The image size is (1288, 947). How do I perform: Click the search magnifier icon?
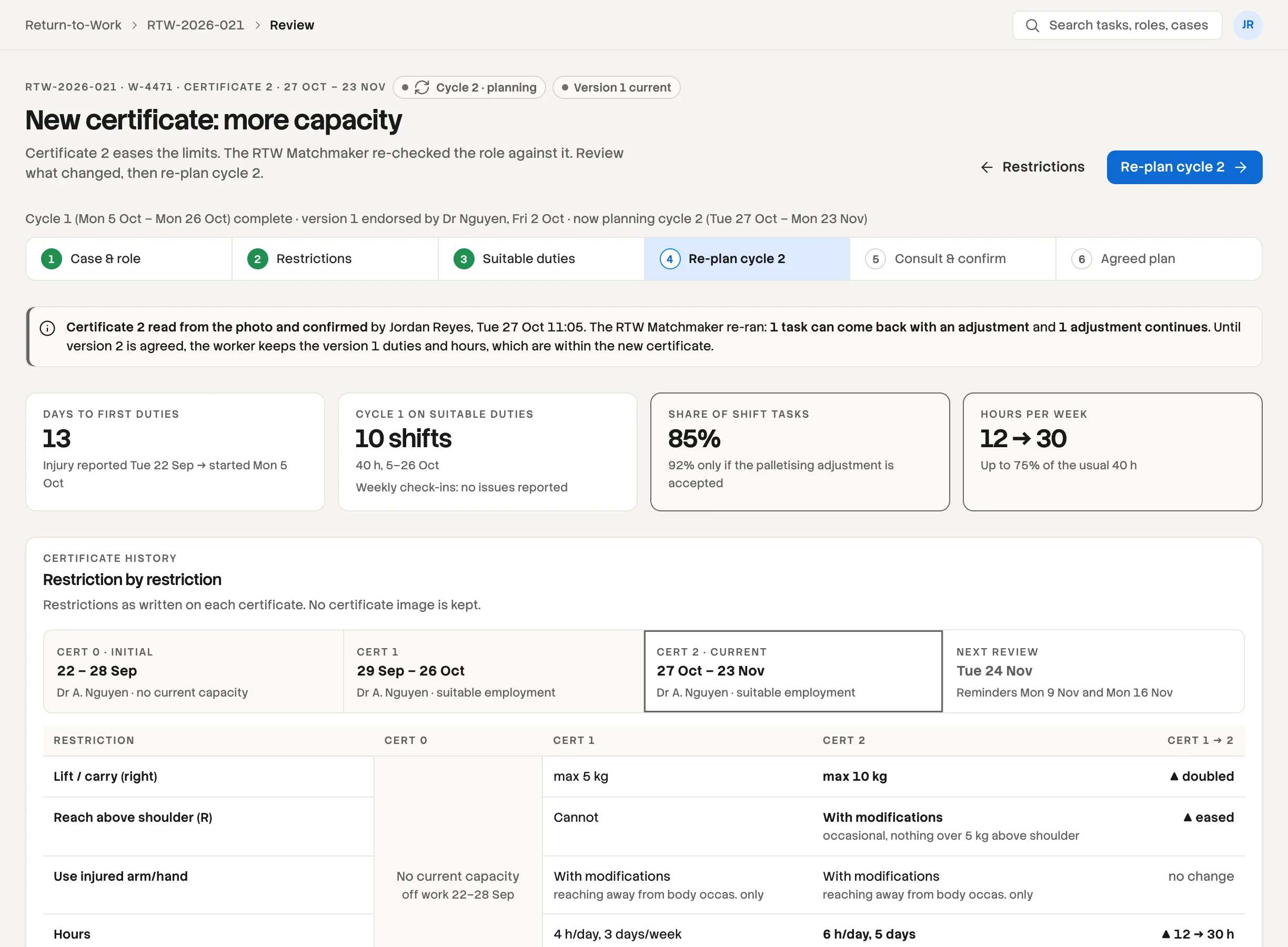pos(1032,25)
